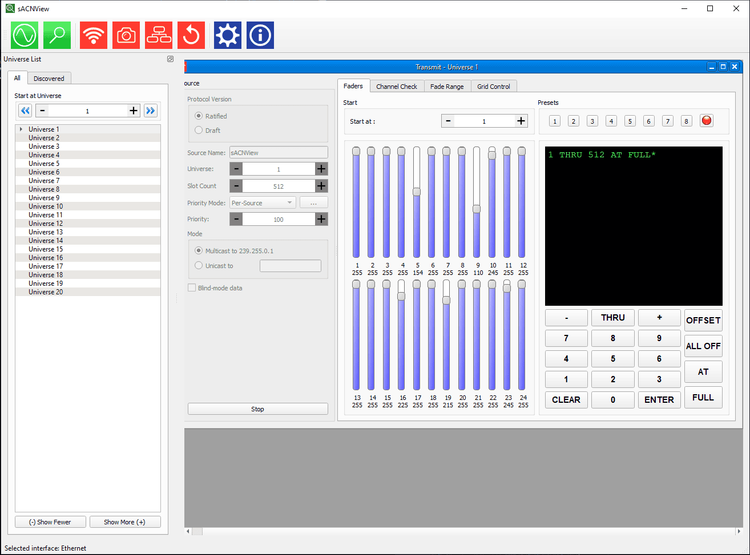Increase the Universe number with plus
750x555 pixels.
point(321,169)
